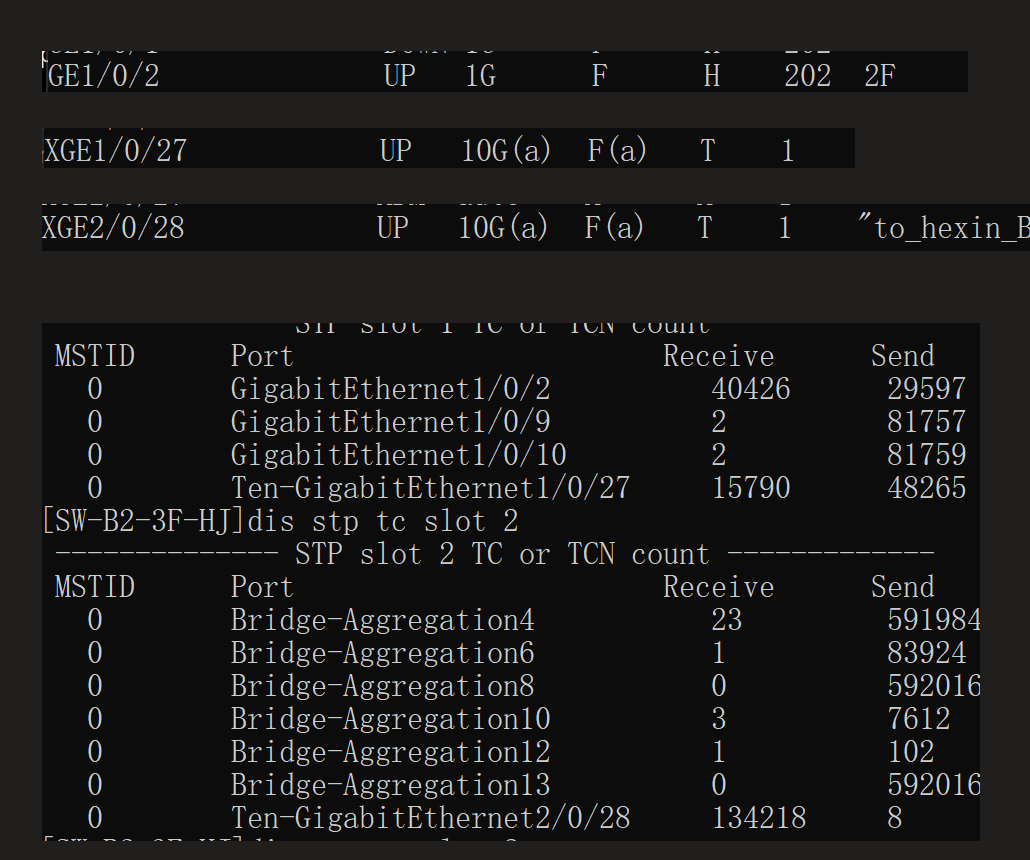
Task: Click the XGE2/0/28 interface name
Action: point(113,228)
